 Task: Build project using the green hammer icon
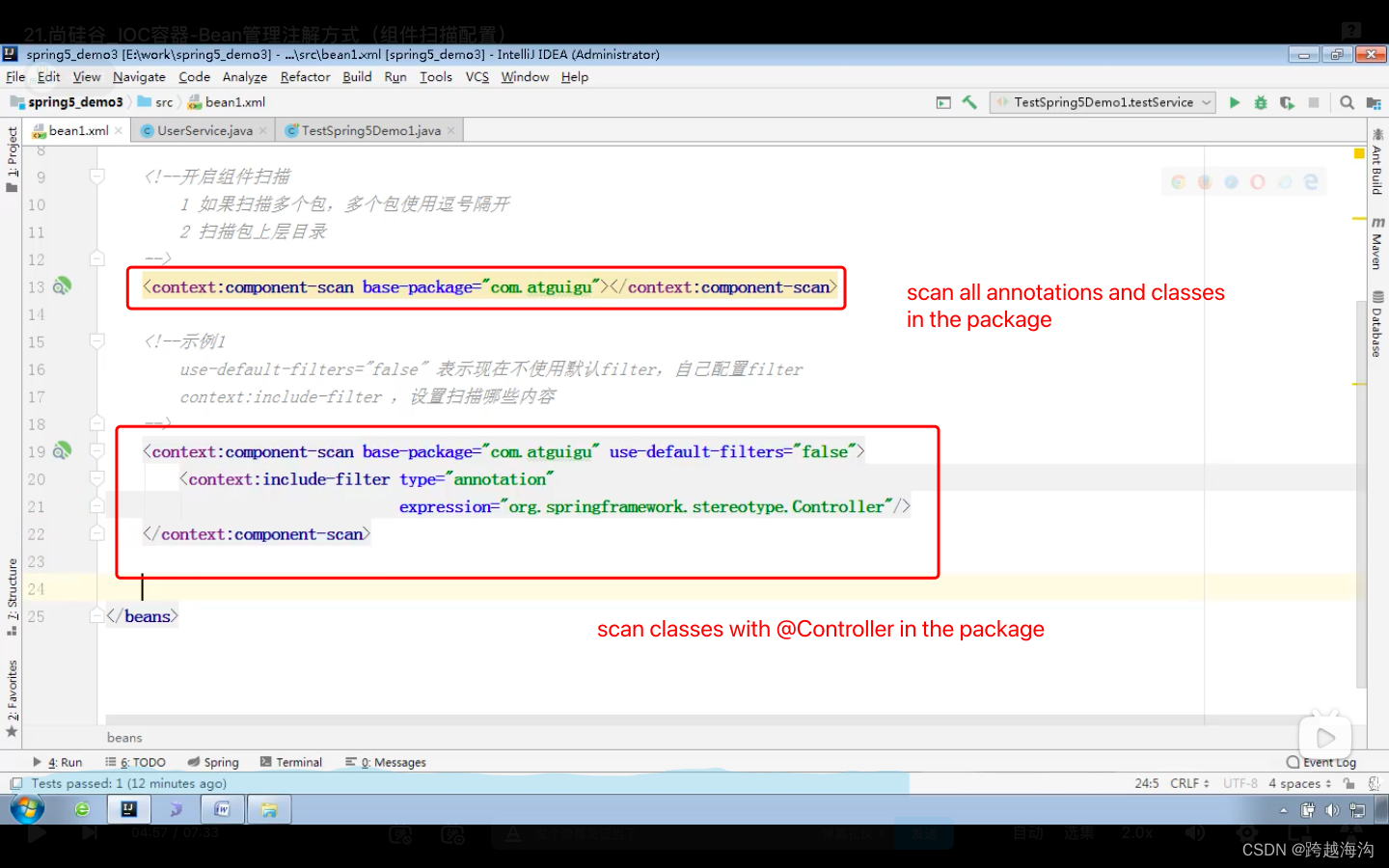(x=969, y=102)
